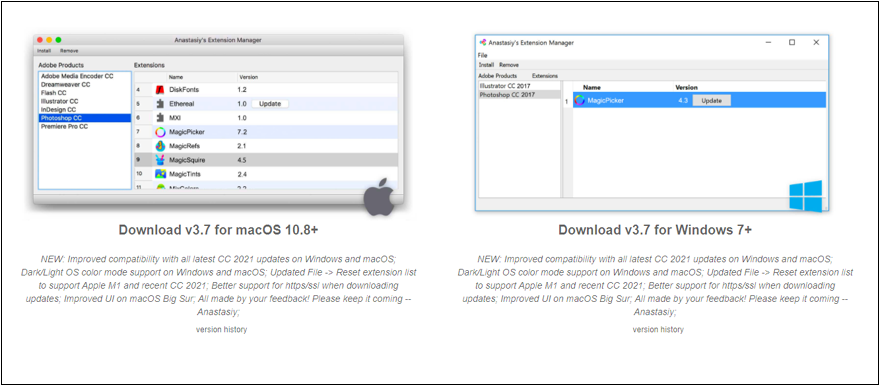Open version history link under macOS download
The width and height of the screenshot is (880, 386).
click(x=221, y=329)
